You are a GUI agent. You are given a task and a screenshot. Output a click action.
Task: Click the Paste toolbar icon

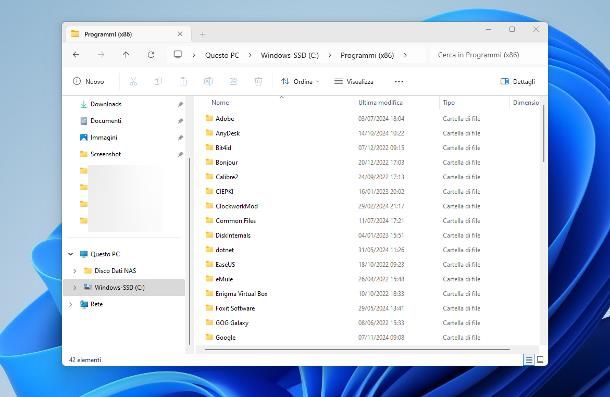[x=183, y=81]
